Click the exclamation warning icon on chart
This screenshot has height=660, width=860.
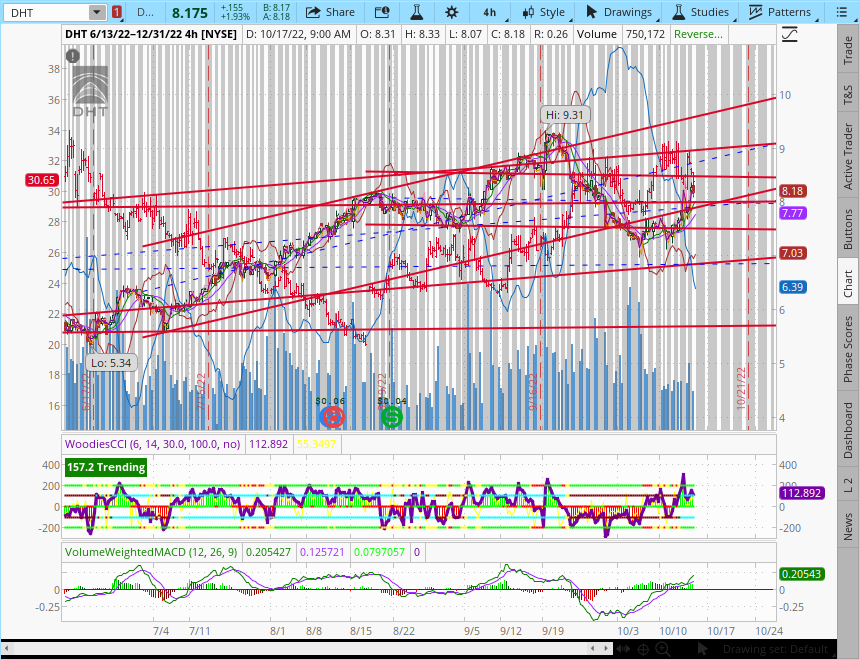[72, 55]
